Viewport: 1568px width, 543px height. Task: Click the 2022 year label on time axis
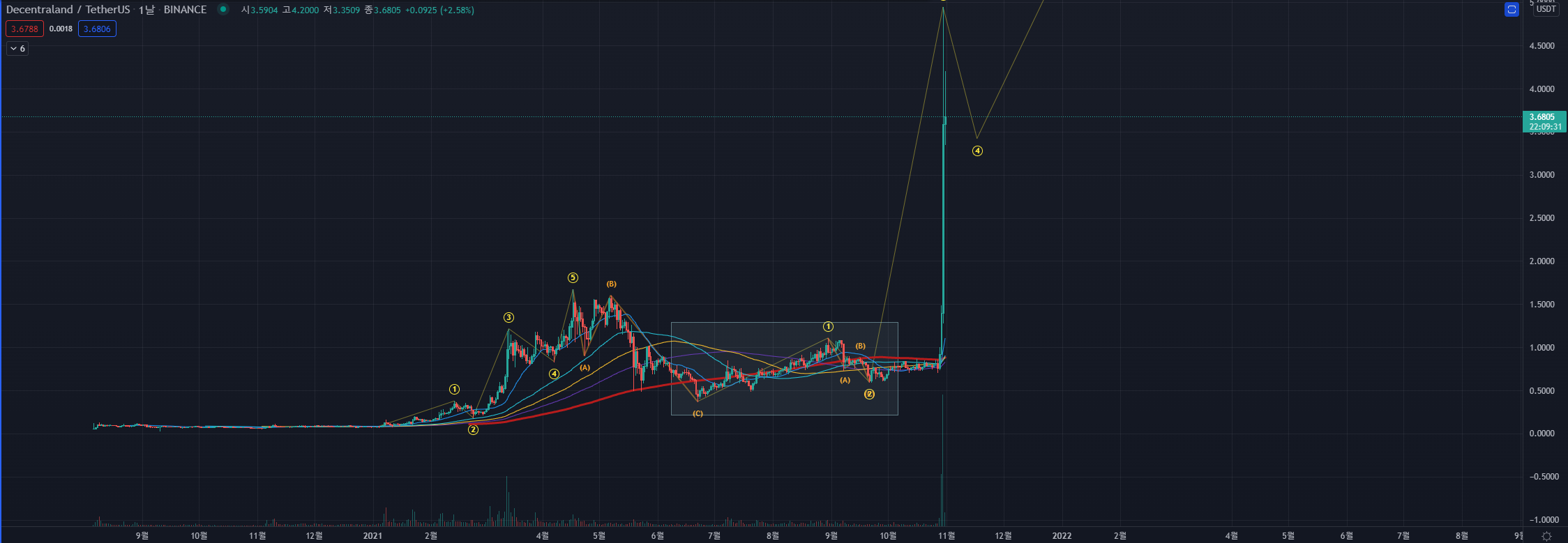click(x=1062, y=535)
